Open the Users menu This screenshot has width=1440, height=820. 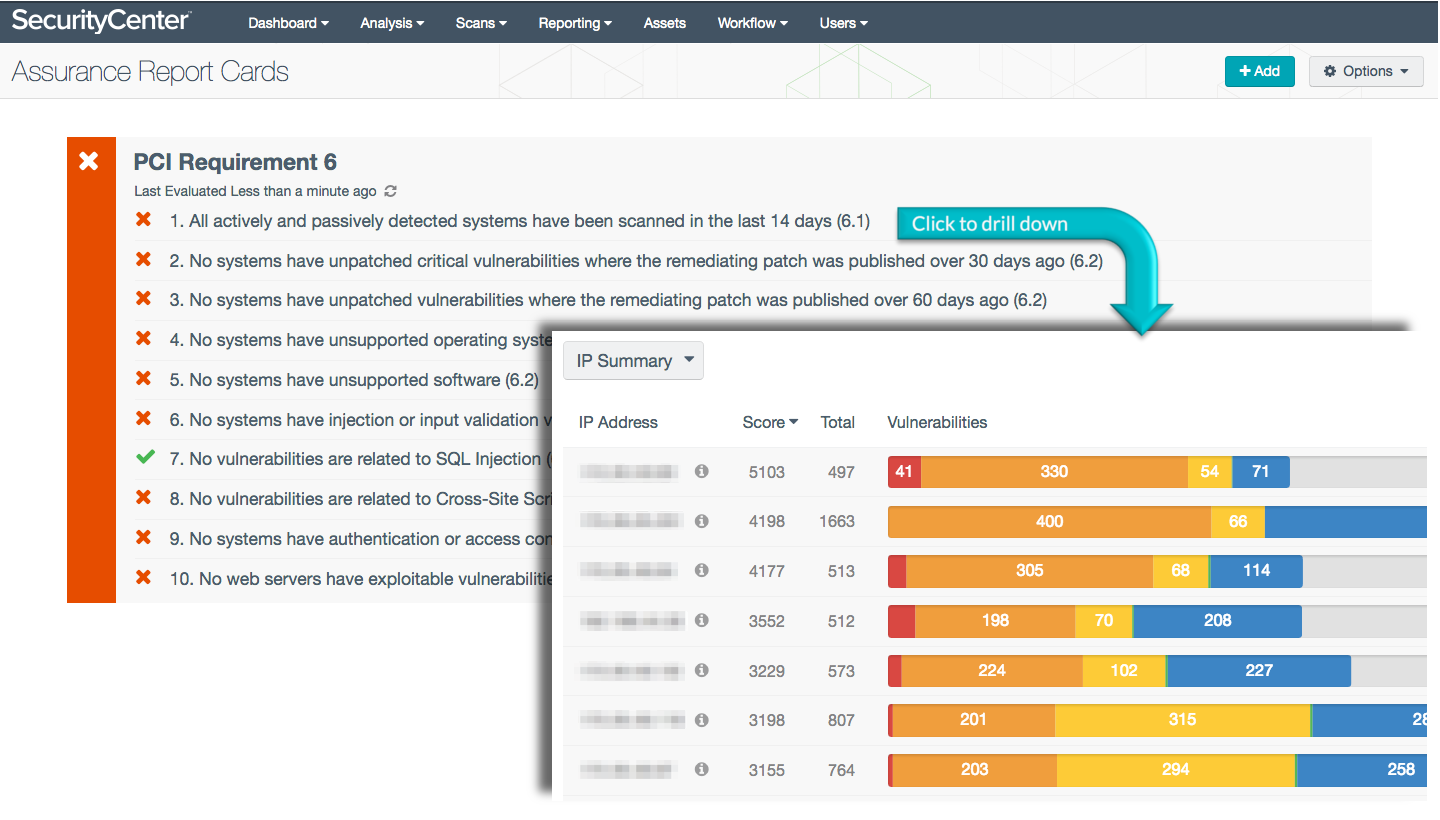point(844,23)
